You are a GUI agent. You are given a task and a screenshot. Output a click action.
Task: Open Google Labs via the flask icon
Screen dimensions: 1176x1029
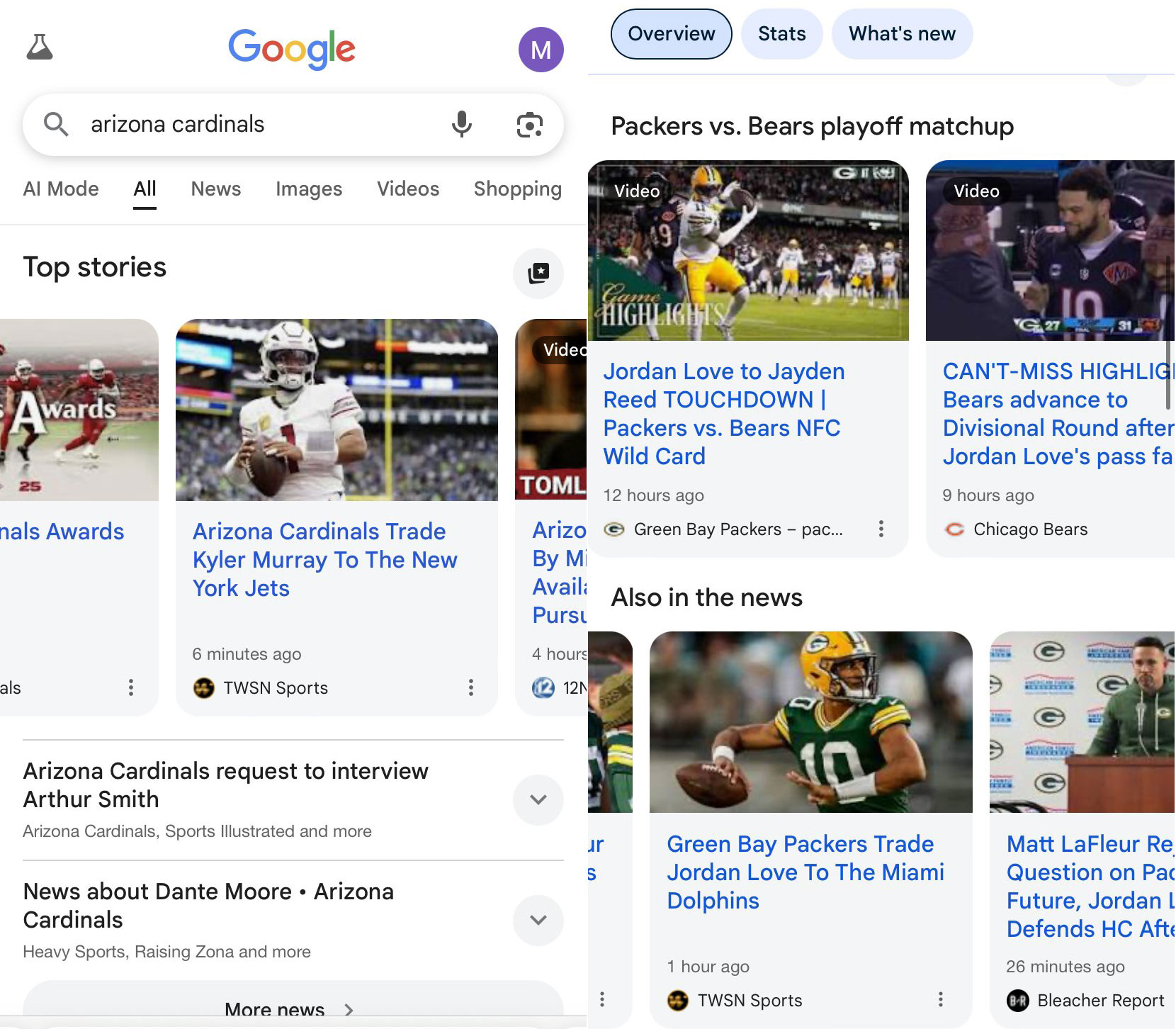40,47
